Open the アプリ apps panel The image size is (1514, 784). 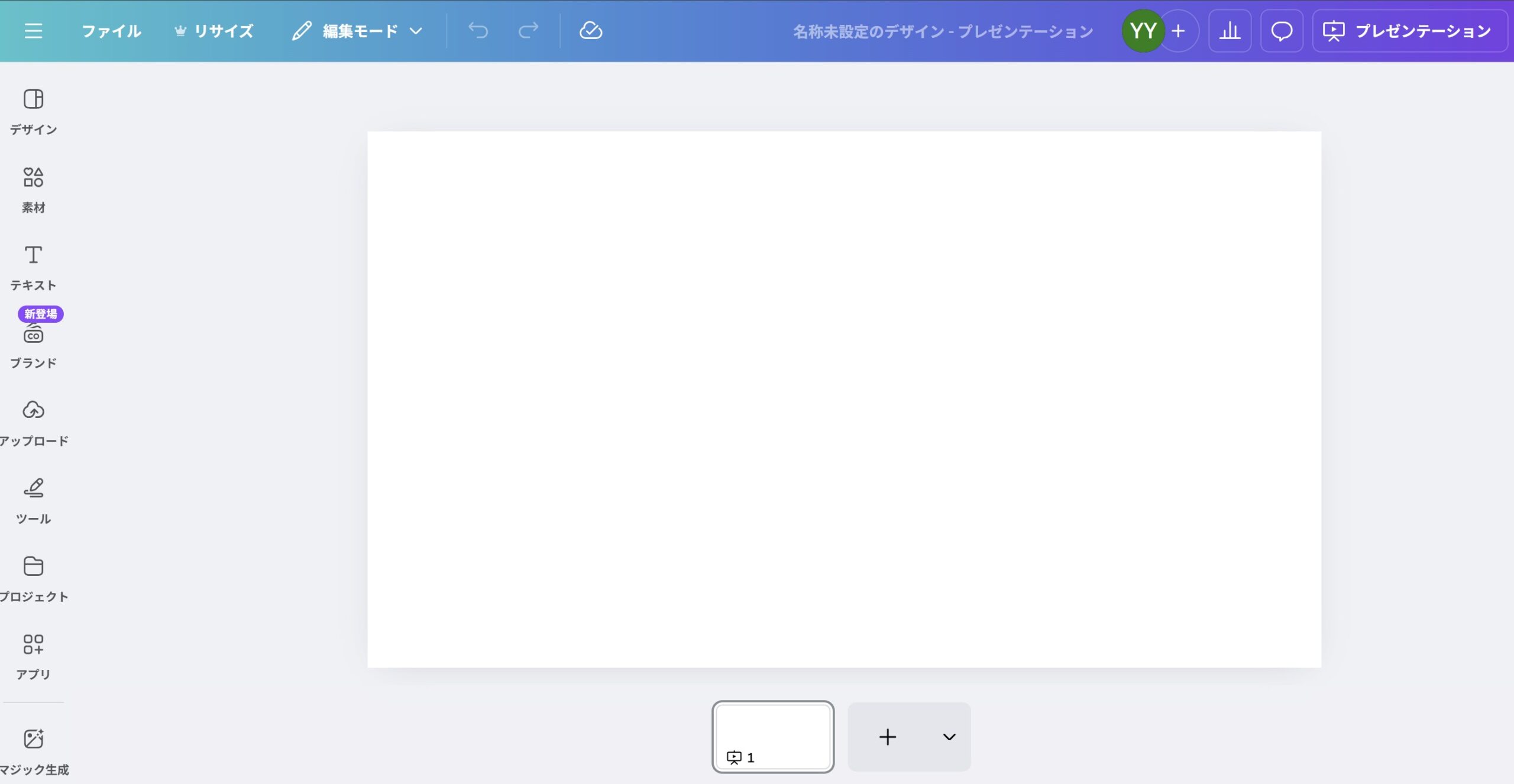(33, 656)
